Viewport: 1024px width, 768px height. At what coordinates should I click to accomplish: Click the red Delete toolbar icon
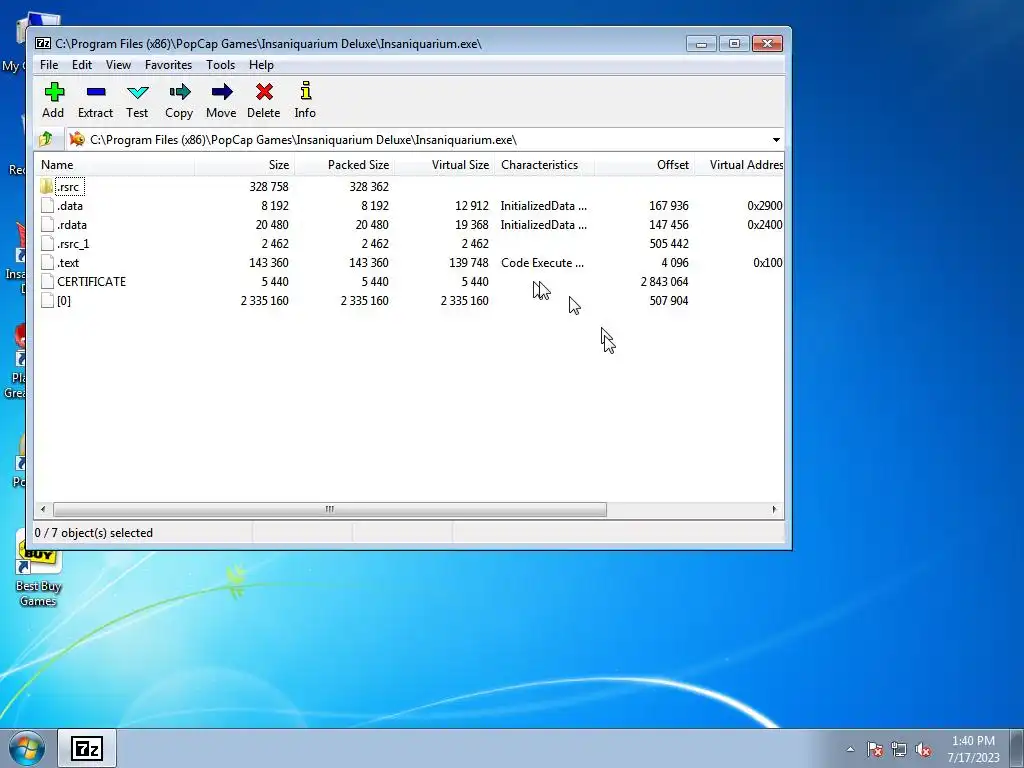point(264,91)
